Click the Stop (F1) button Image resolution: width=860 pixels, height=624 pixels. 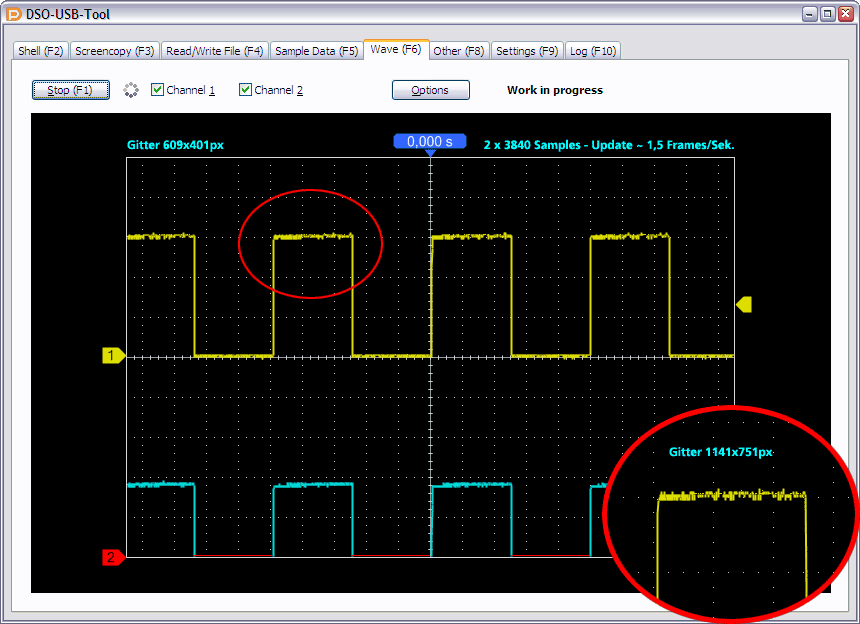[71, 90]
